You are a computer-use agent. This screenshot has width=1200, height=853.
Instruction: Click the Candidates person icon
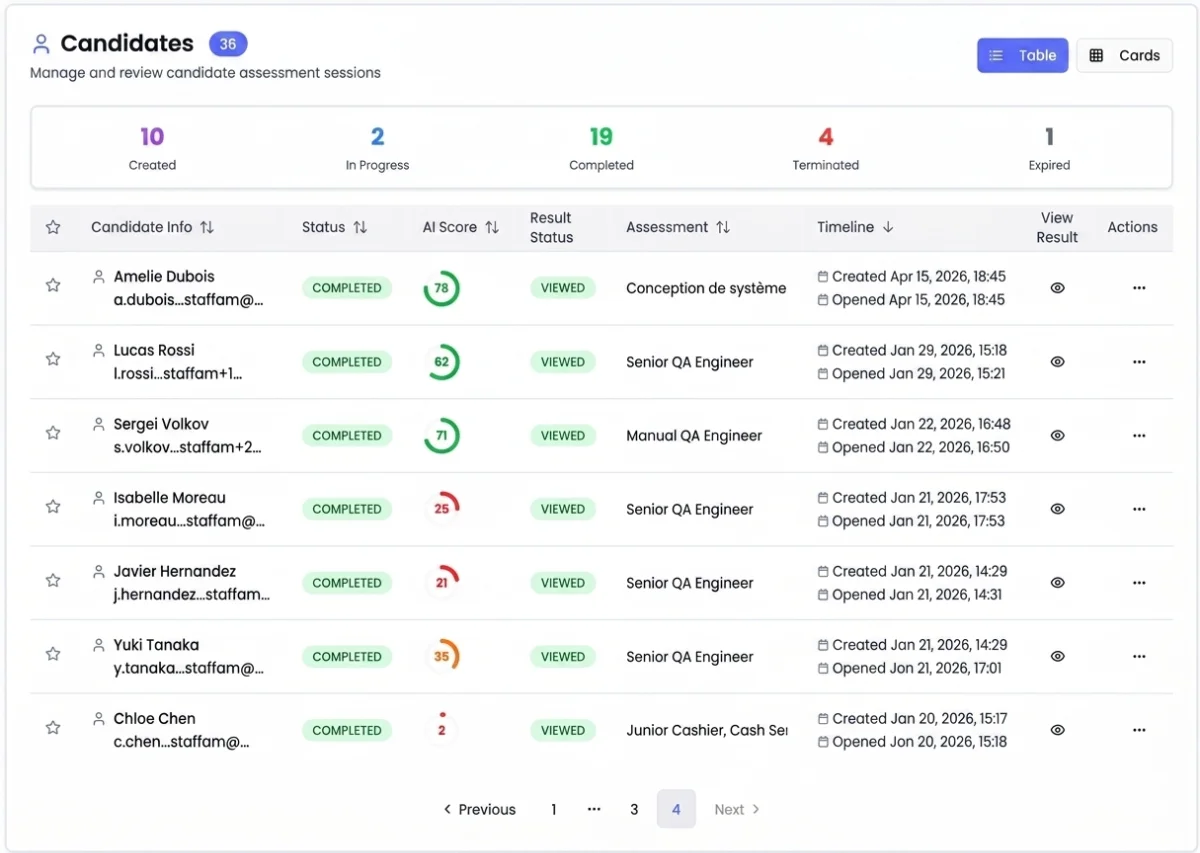click(x=41, y=44)
